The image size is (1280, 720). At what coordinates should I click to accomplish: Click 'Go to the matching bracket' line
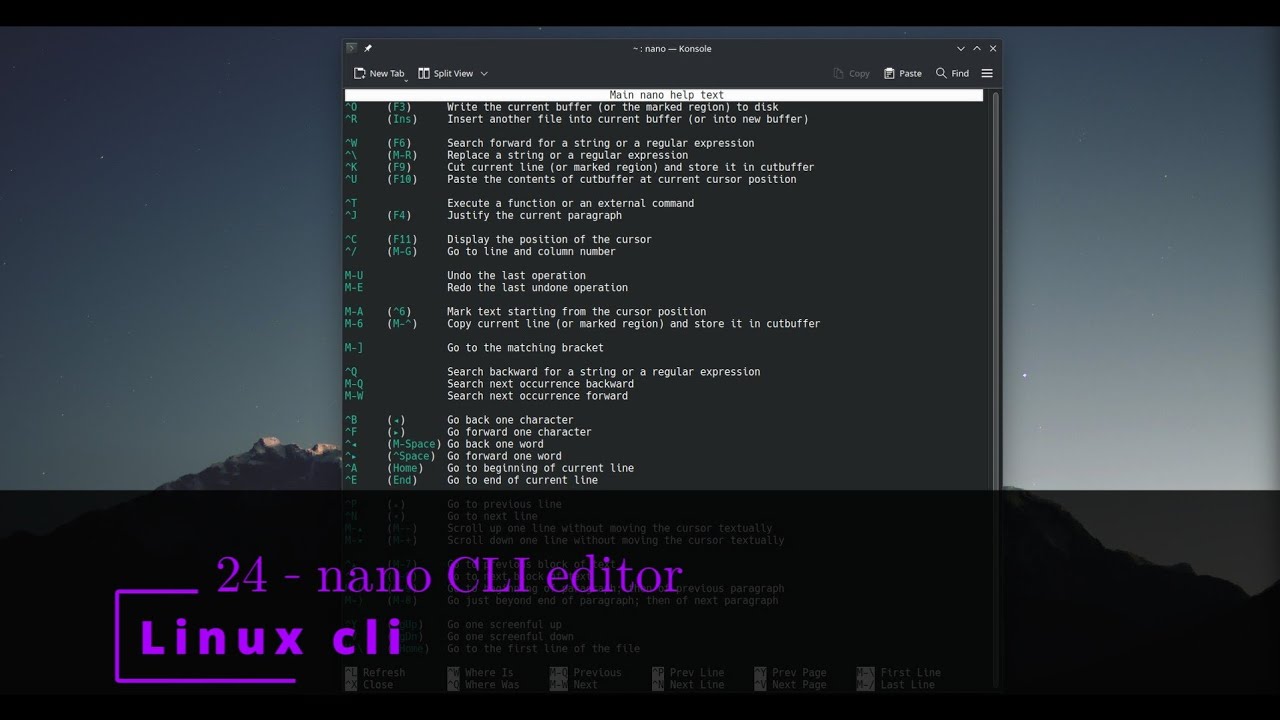point(525,347)
